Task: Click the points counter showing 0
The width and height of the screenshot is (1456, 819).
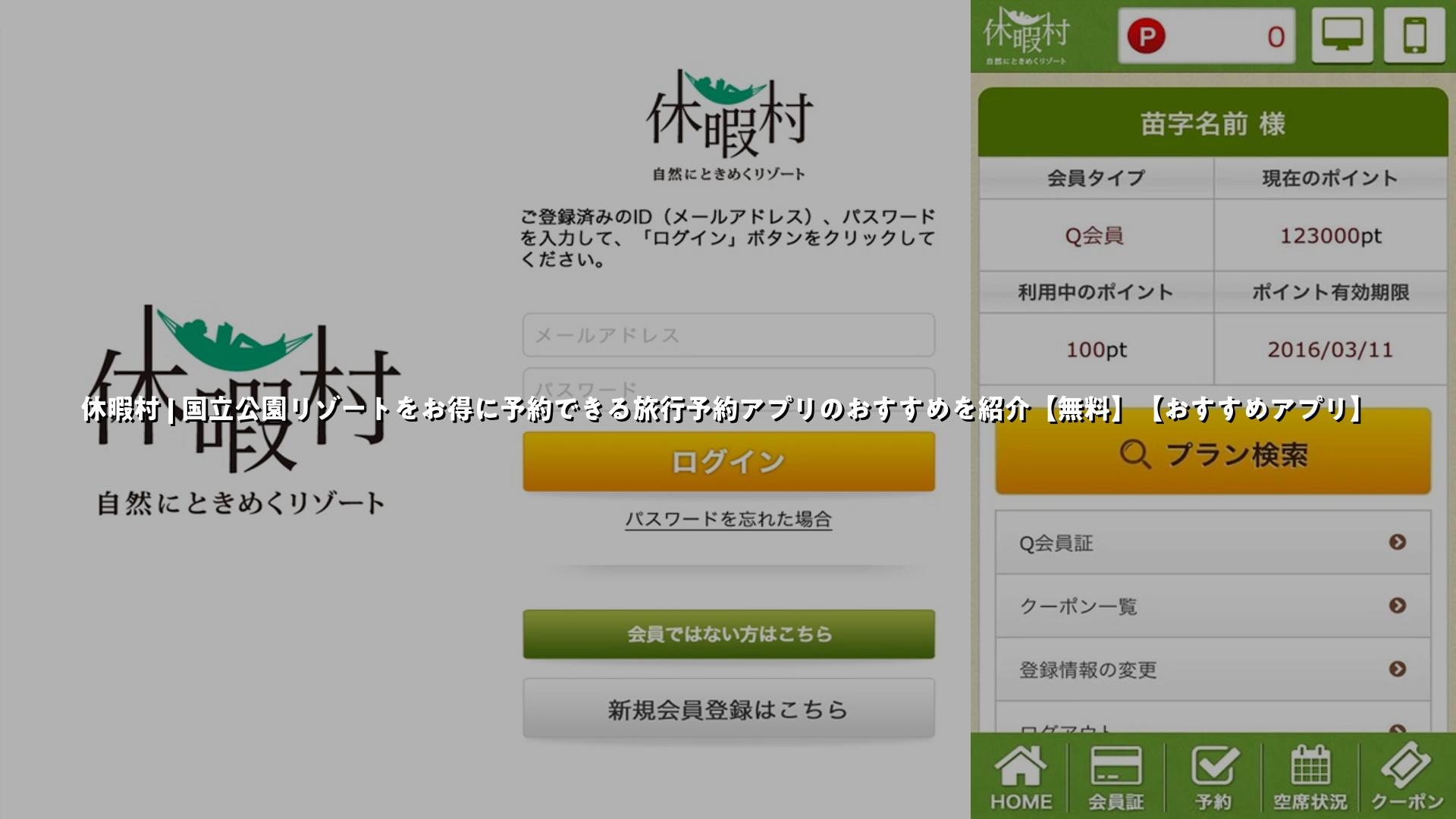Action: click(1207, 36)
